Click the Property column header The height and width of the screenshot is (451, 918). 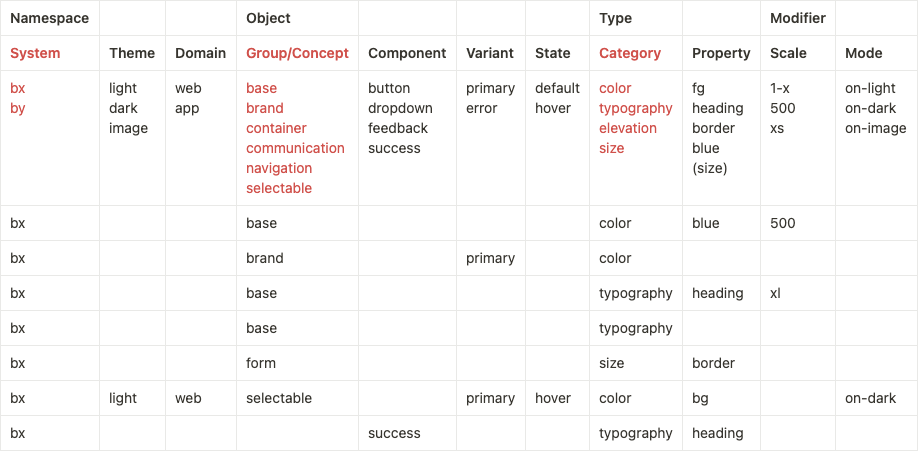tap(721, 53)
